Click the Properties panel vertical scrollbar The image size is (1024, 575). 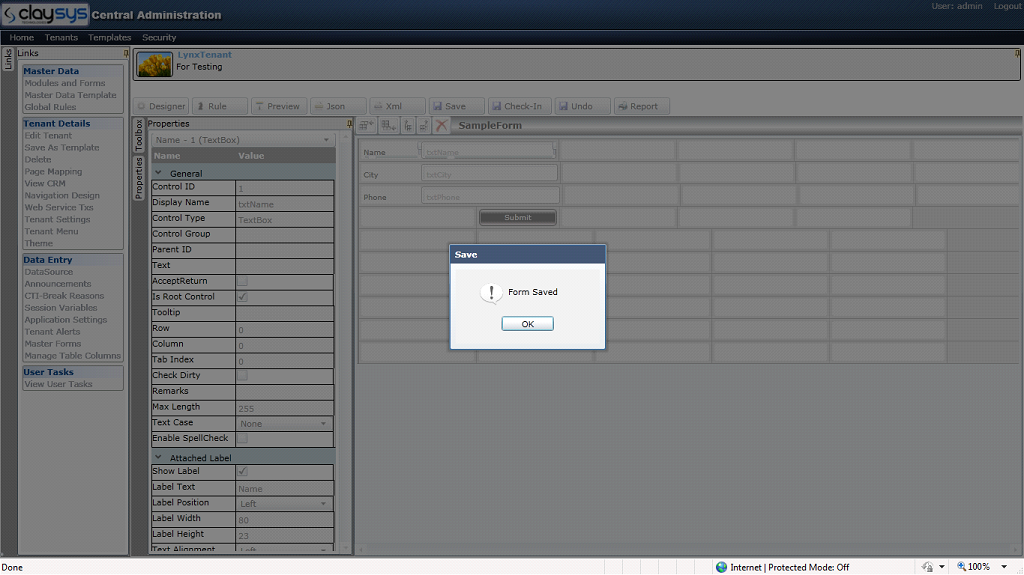pos(345,341)
